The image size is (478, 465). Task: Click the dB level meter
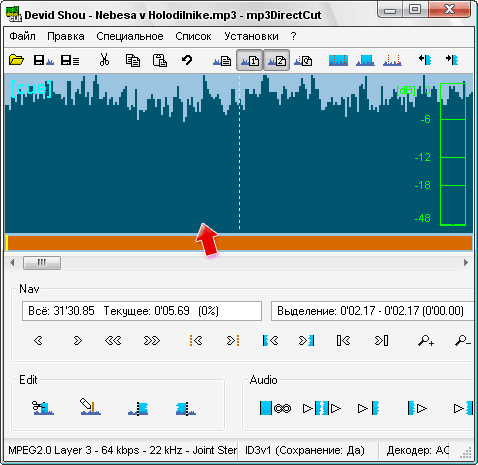click(x=453, y=154)
